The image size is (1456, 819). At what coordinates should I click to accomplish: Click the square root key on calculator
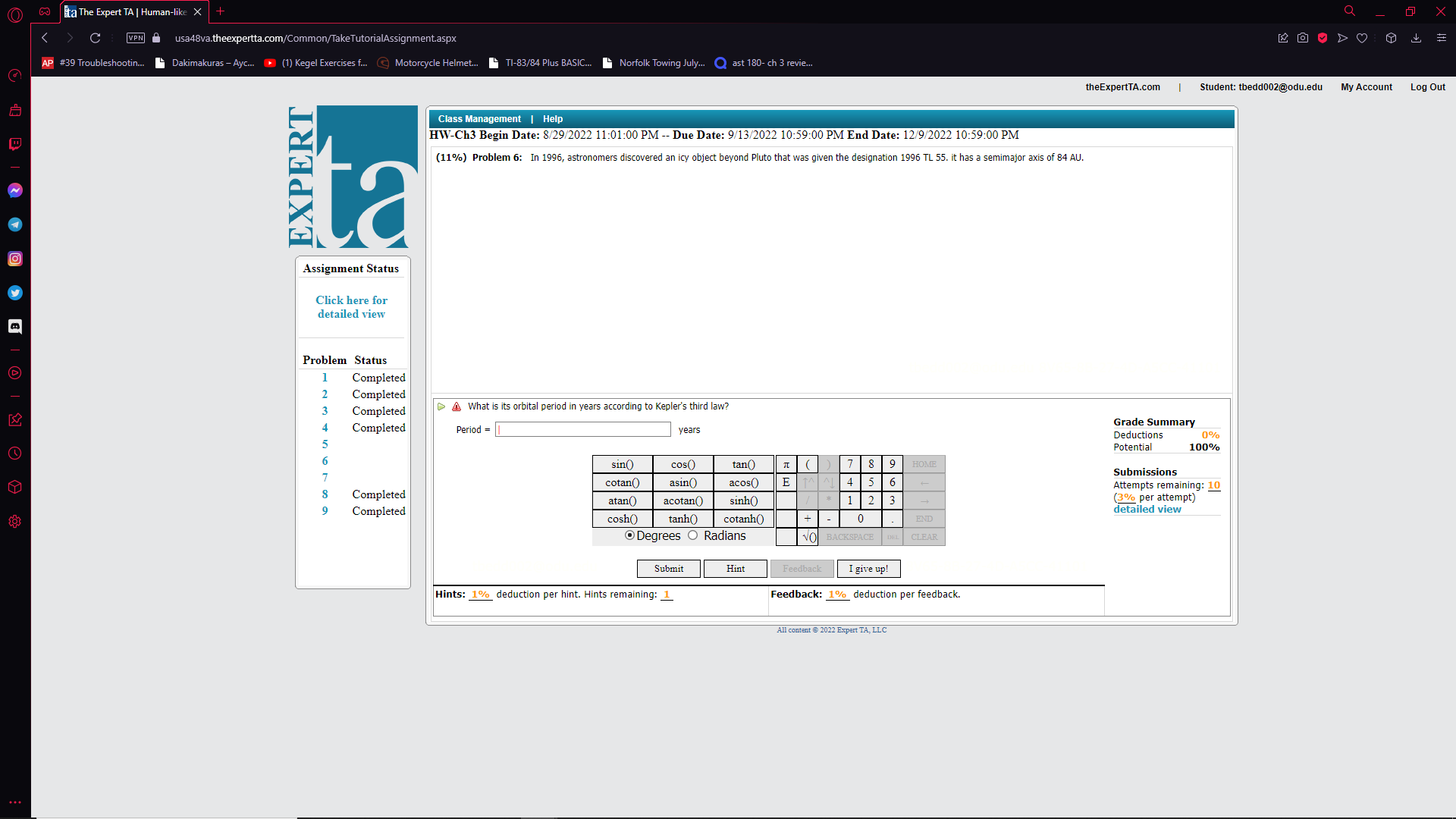[808, 537]
